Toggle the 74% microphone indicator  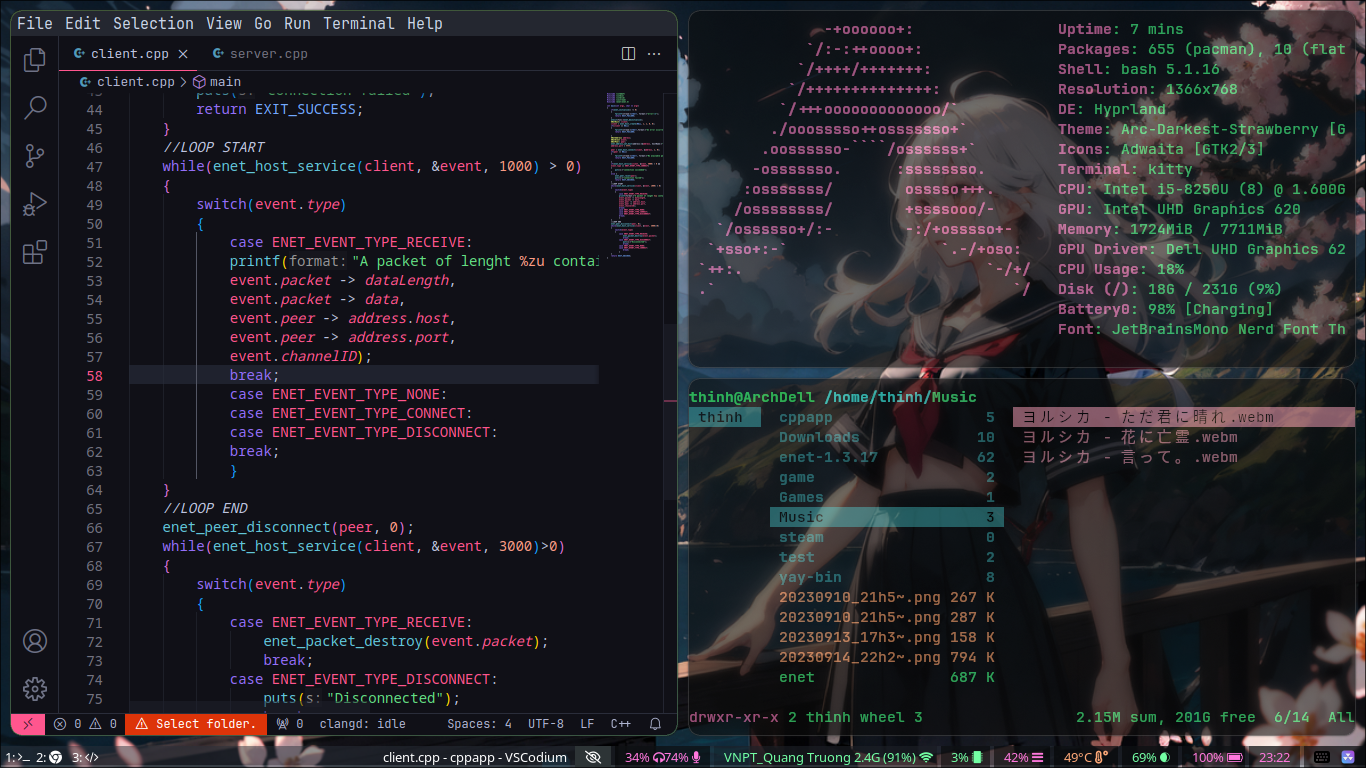(x=682, y=757)
